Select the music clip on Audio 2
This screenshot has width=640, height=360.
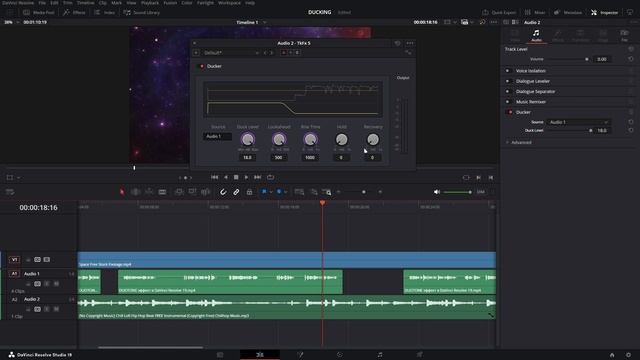[287, 307]
